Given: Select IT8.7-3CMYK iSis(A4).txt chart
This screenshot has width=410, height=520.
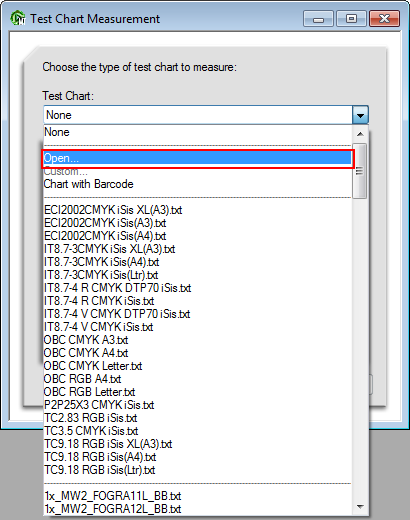Looking at the screenshot, I should [x=198, y=262].
